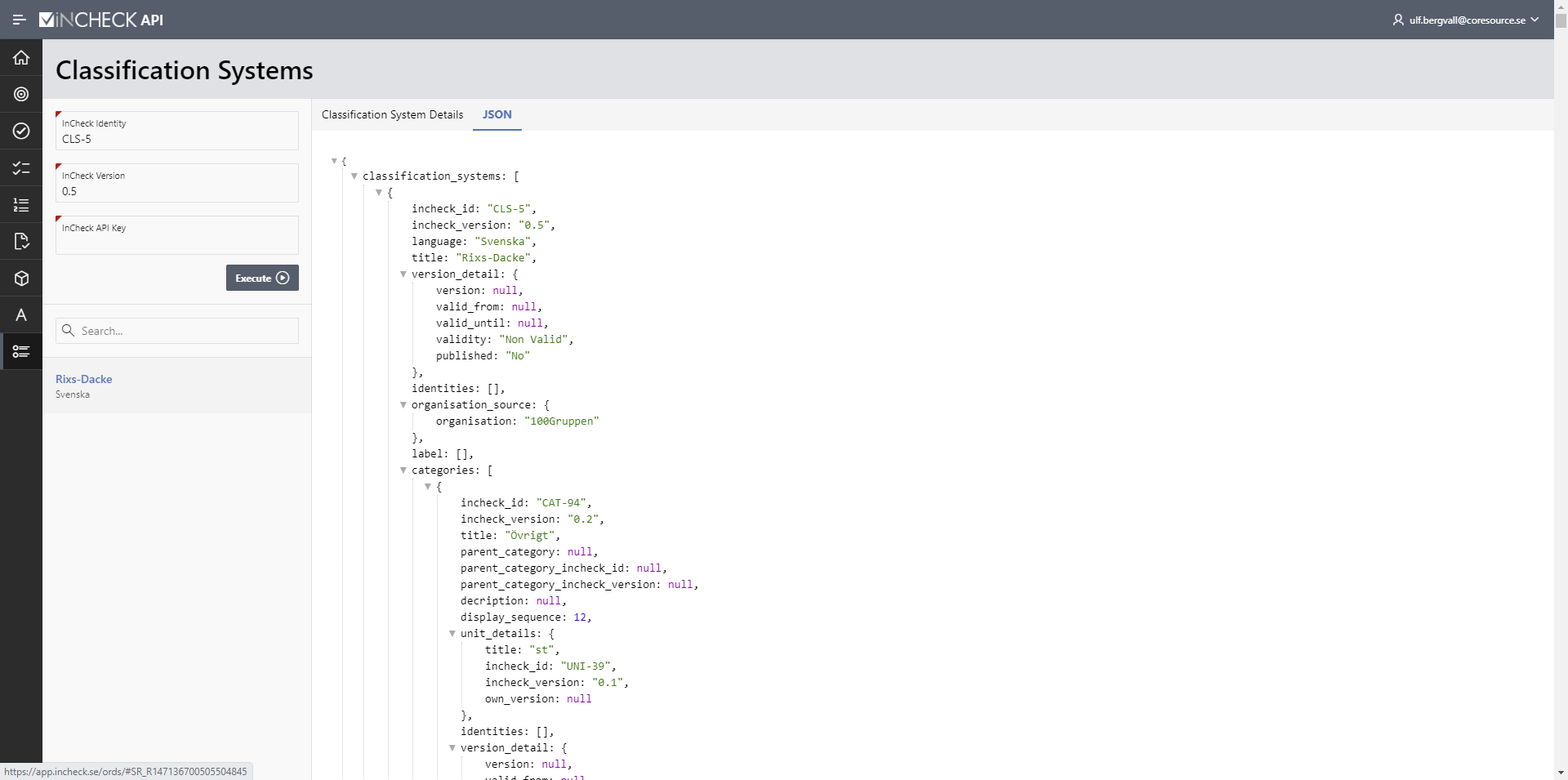Open user account dropdown menu

pyautogui.click(x=1465, y=20)
